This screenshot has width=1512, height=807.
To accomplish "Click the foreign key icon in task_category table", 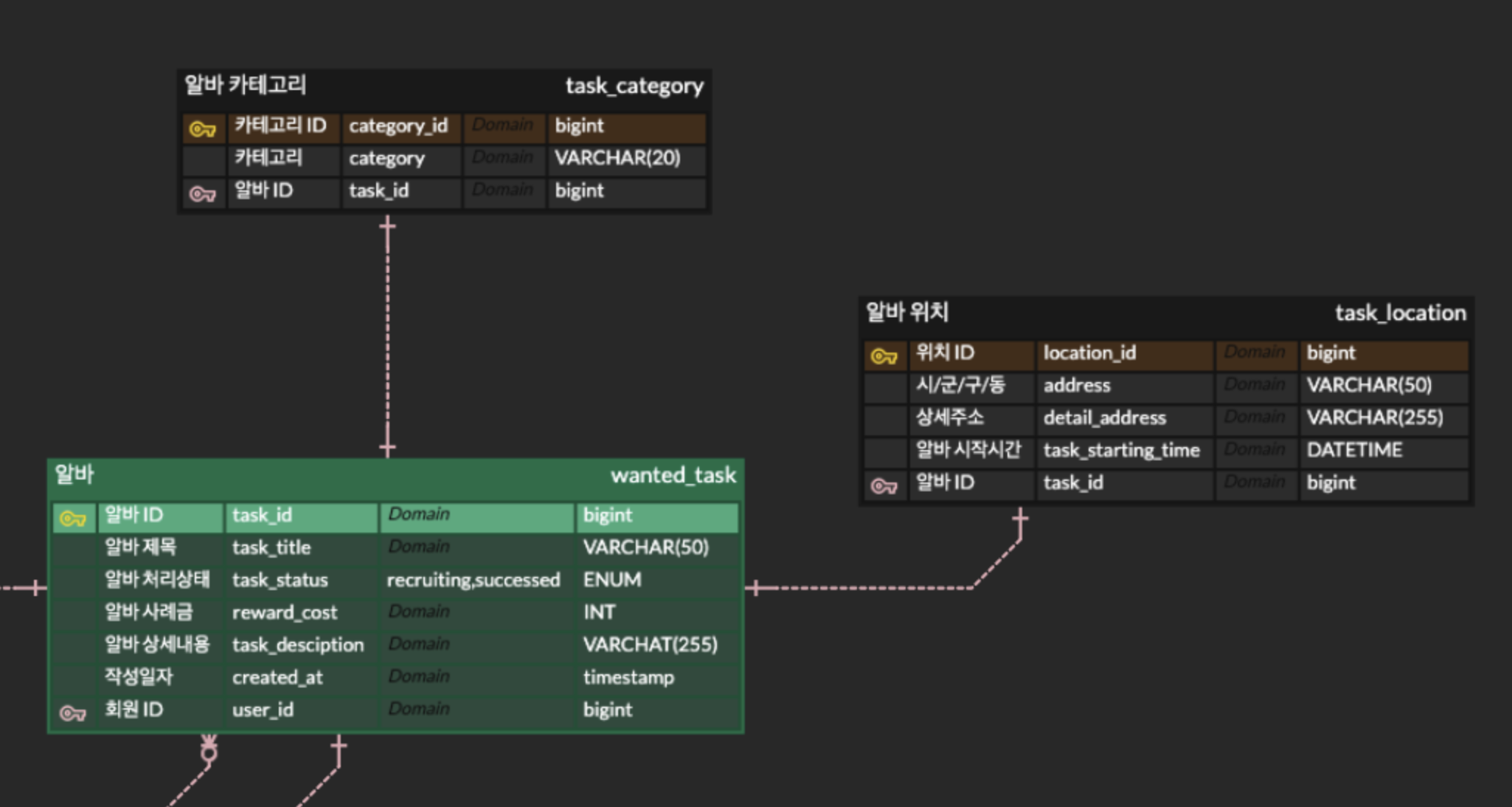I will tap(203, 194).
